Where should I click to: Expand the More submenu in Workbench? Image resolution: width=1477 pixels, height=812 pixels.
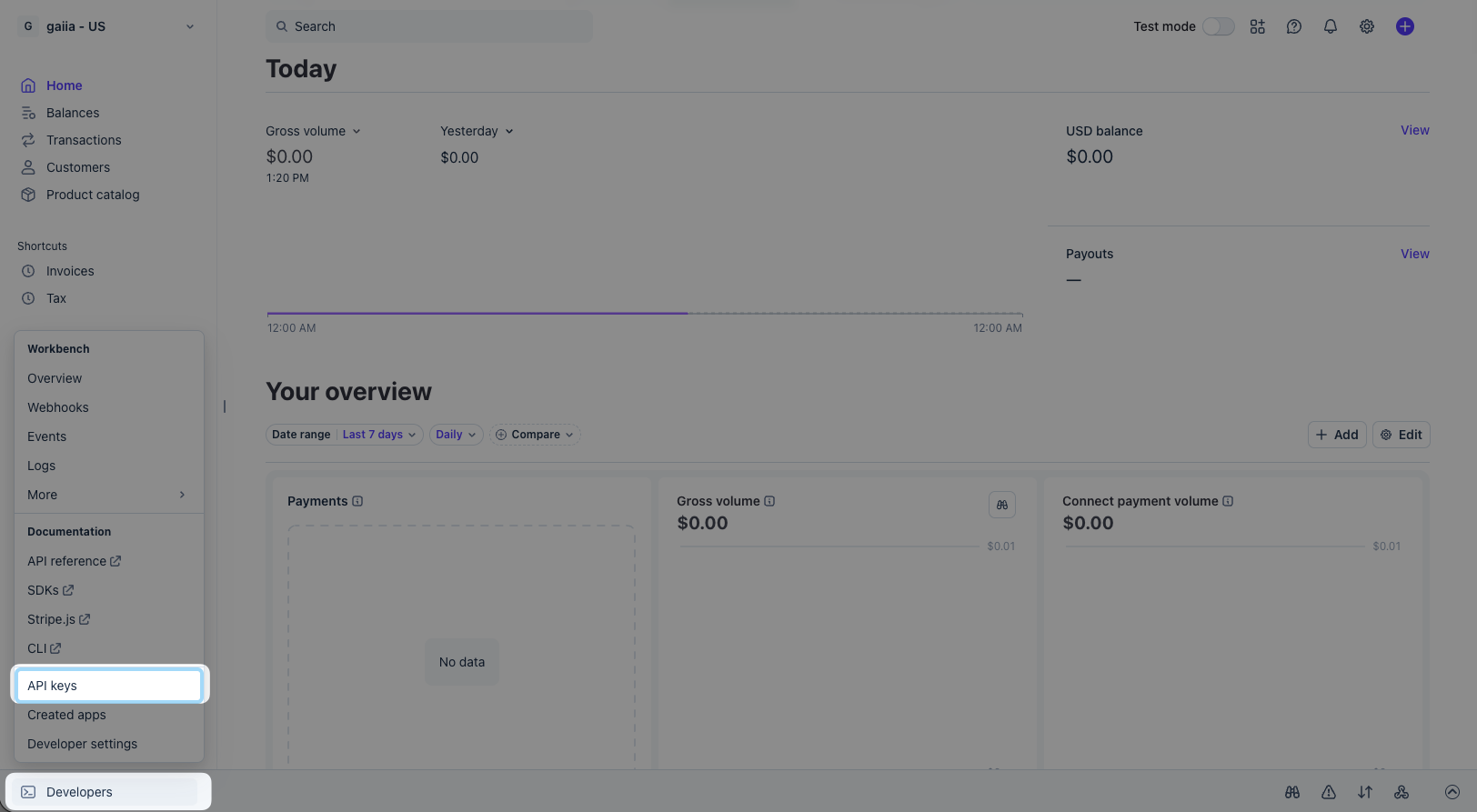[x=108, y=495]
